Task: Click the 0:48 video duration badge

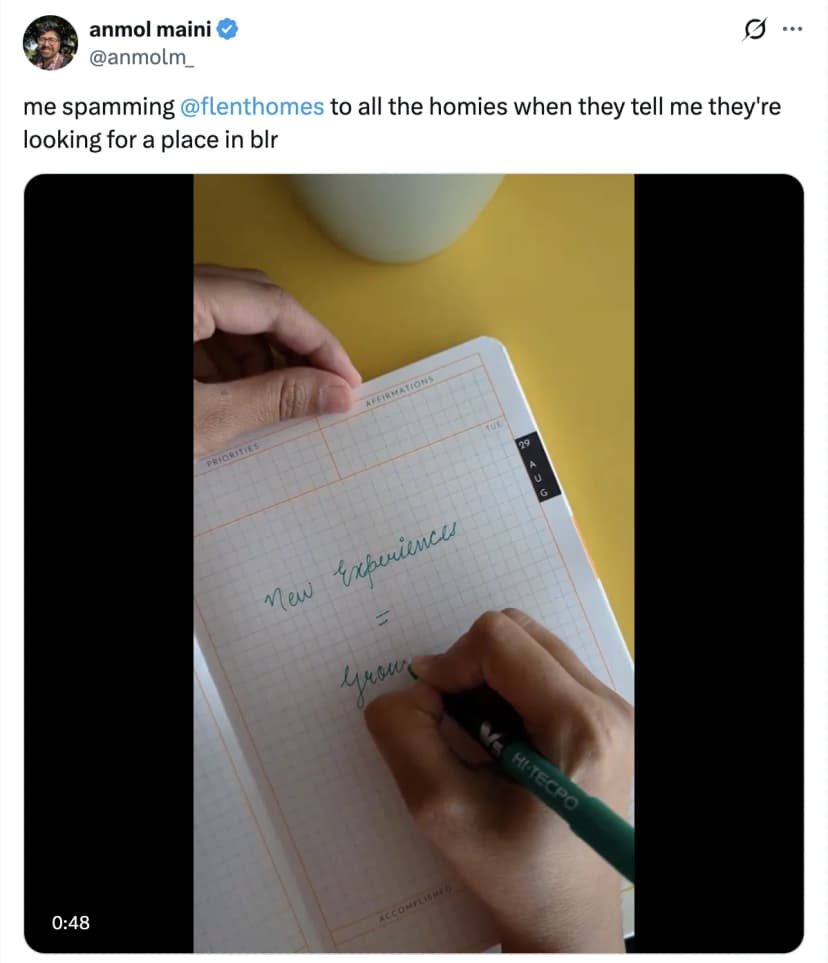Action: coord(70,922)
